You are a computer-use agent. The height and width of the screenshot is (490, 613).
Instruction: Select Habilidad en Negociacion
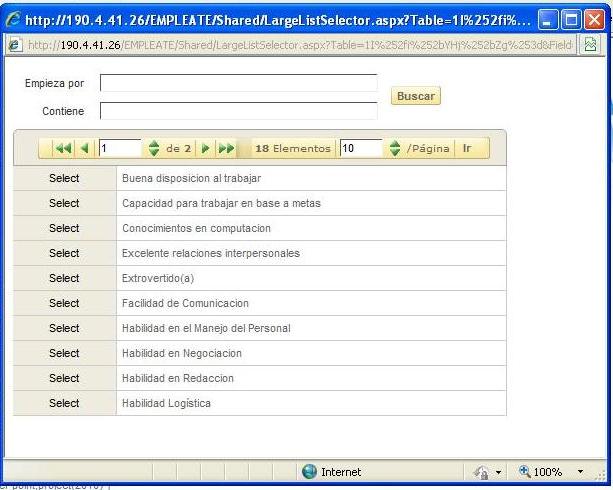64,353
